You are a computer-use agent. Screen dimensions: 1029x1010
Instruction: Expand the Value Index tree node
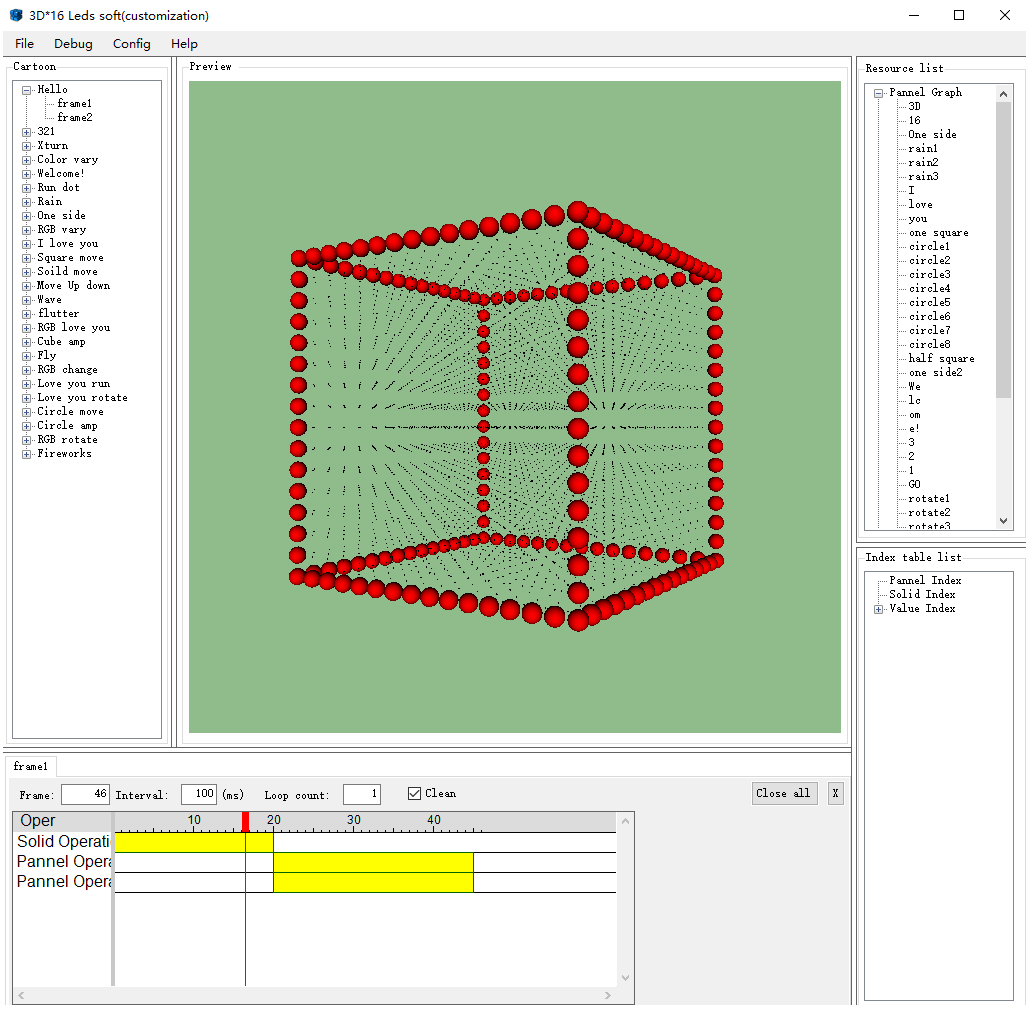(x=877, y=608)
